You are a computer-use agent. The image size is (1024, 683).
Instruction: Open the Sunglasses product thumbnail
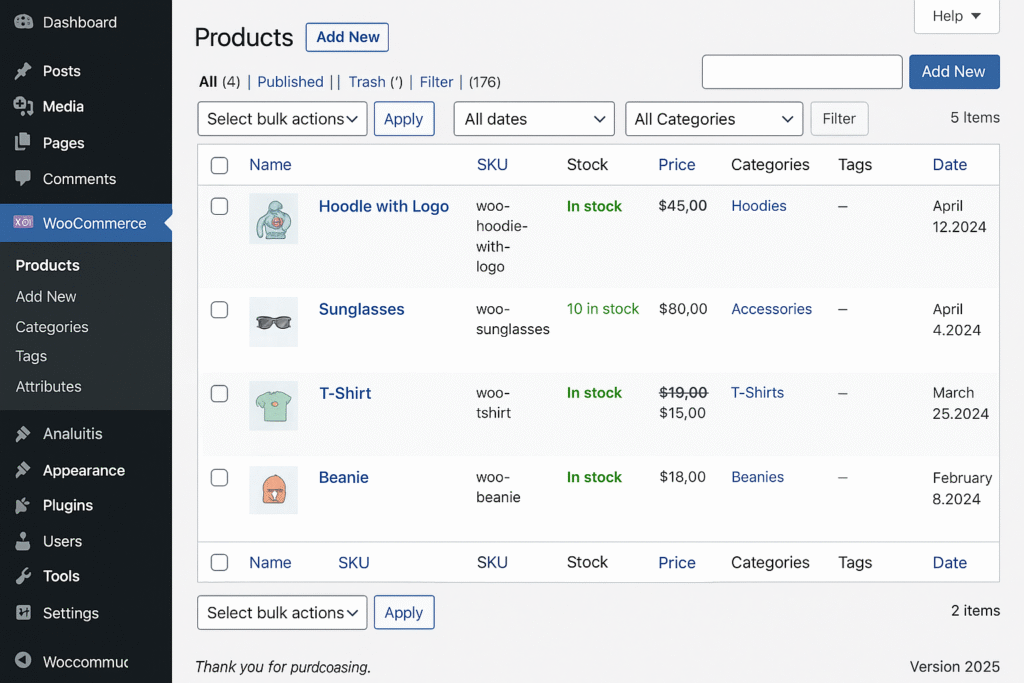point(274,322)
